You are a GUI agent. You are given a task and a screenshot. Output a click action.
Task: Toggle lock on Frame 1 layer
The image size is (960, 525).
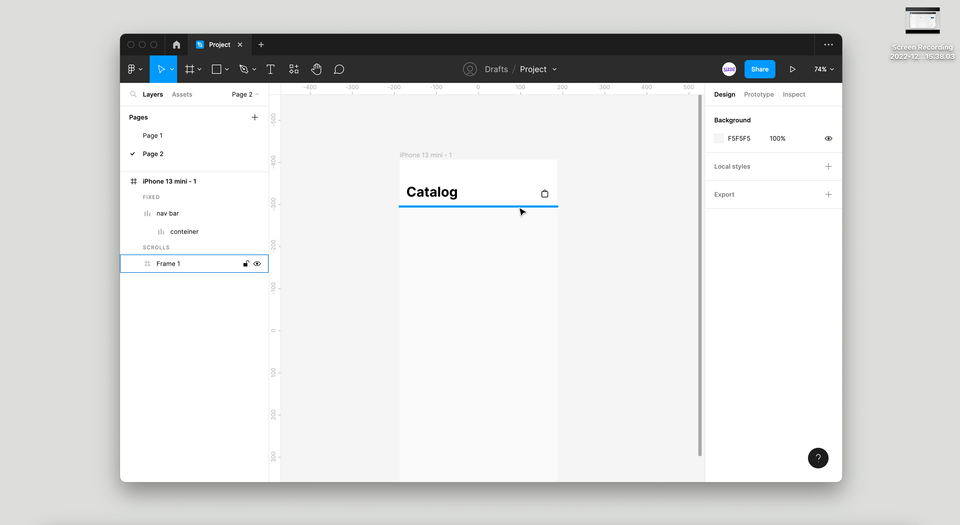(246, 264)
